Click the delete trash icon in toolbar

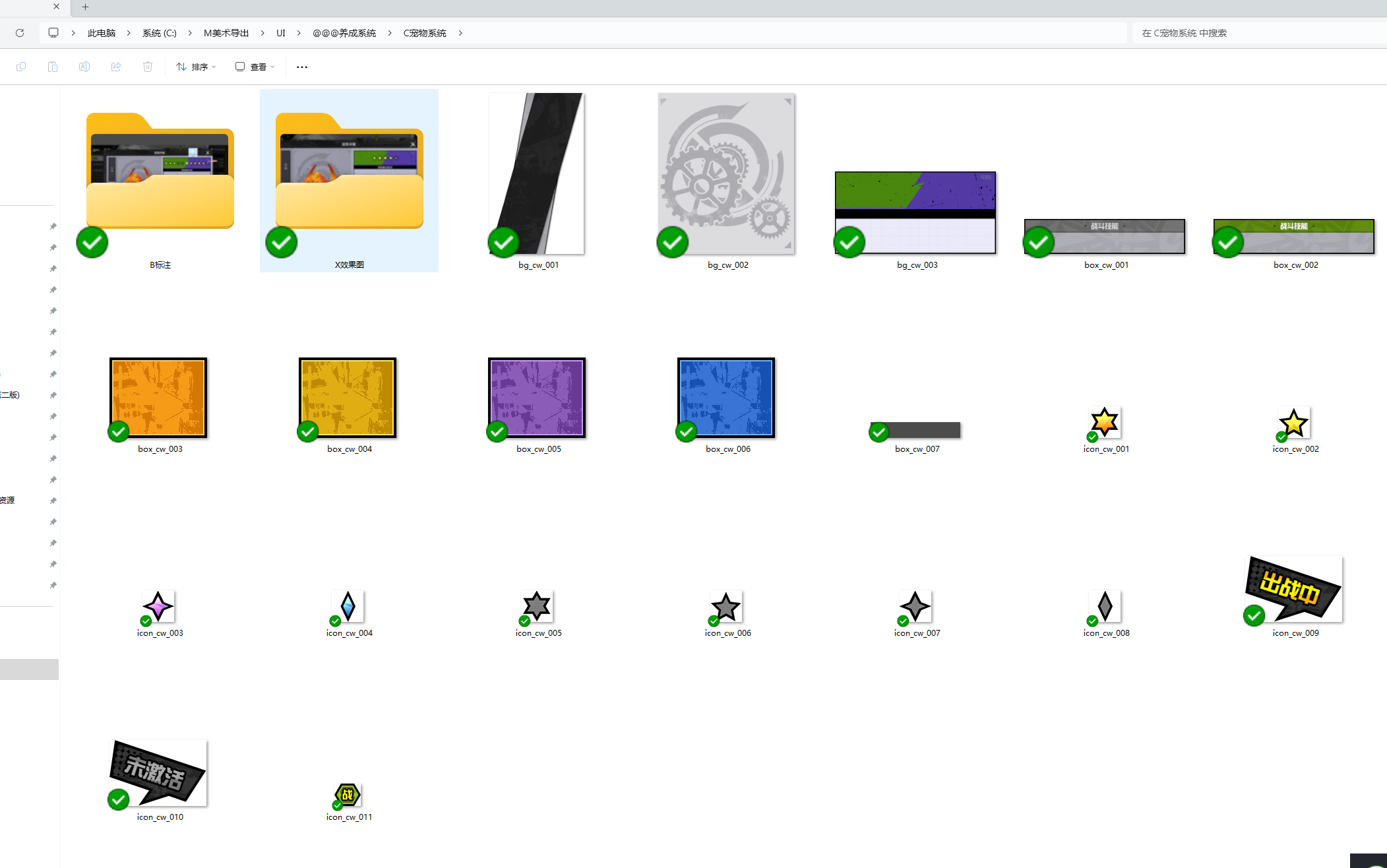148,67
